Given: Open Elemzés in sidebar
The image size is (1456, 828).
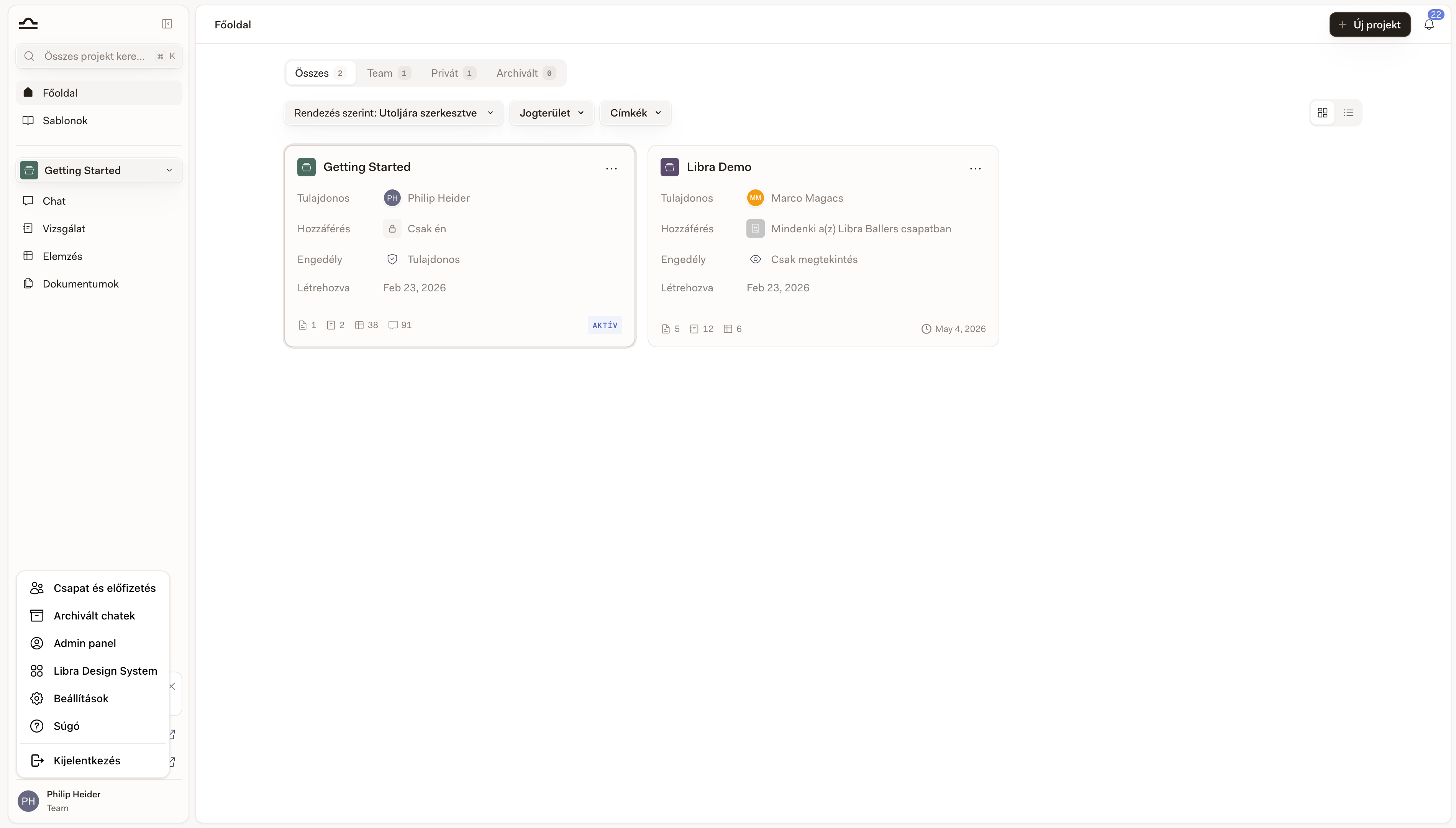Looking at the screenshot, I should pyautogui.click(x=99, y=256).
